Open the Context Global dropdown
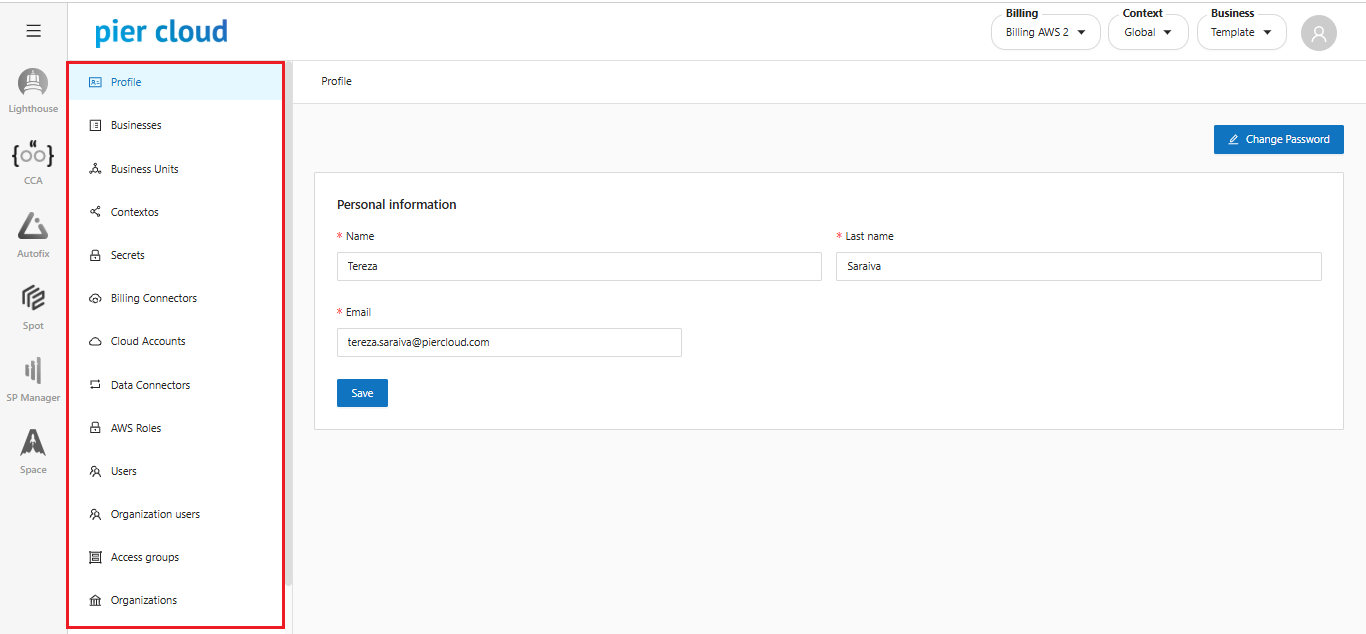This screenshot has height=634, width=1366. click(1147, 32)
